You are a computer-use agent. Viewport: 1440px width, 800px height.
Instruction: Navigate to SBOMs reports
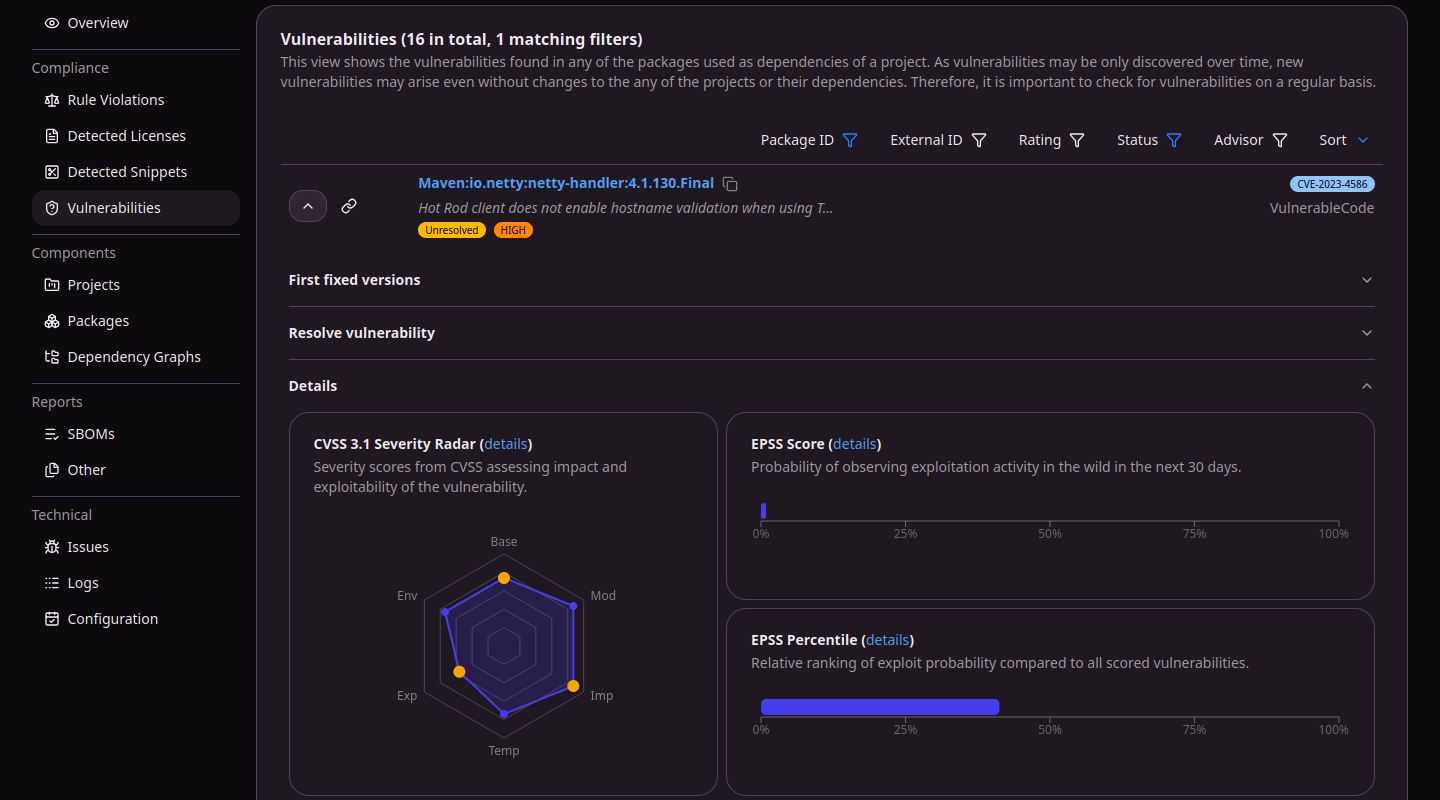[x=136, y=434]
